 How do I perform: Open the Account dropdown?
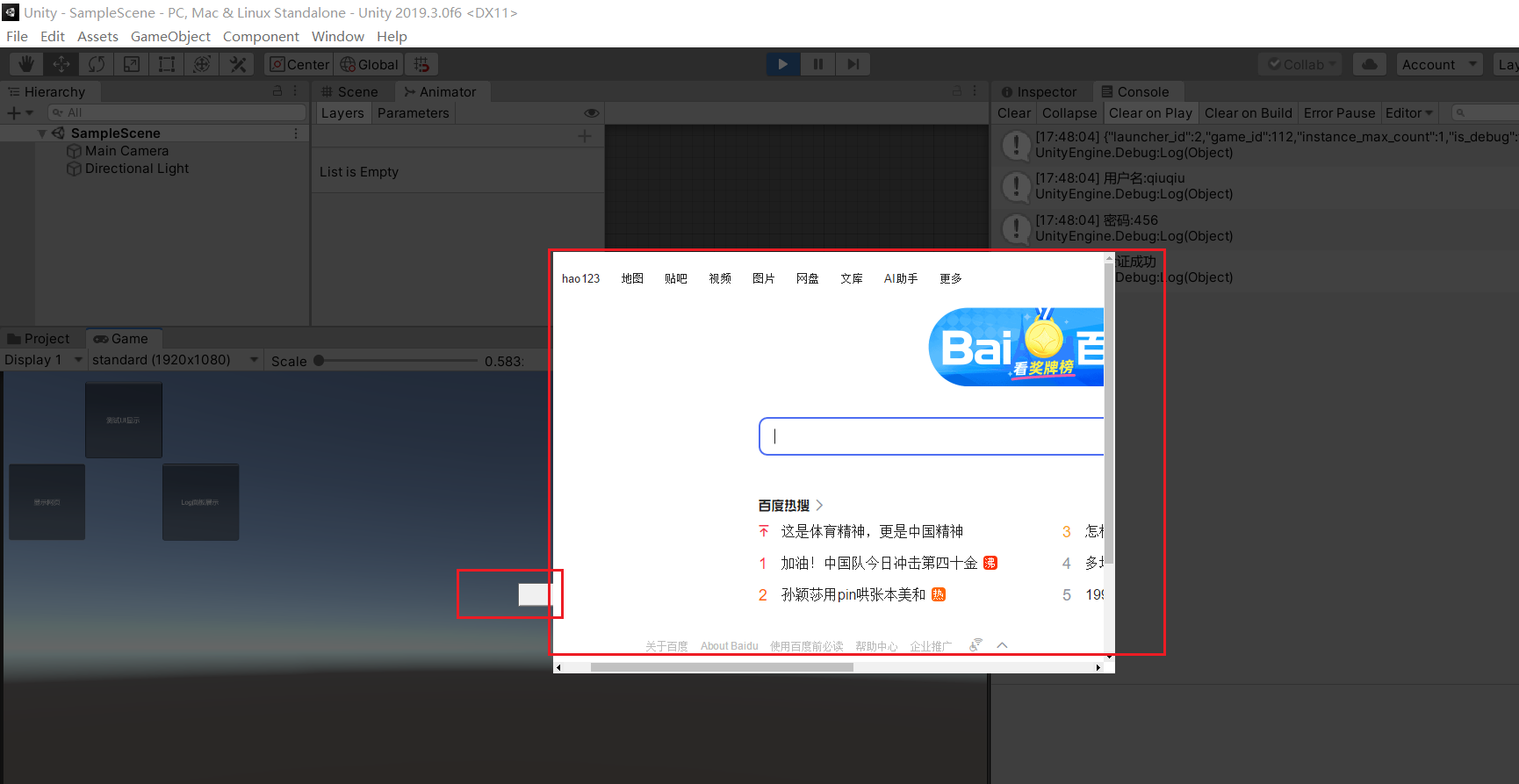click(1439, 64)
